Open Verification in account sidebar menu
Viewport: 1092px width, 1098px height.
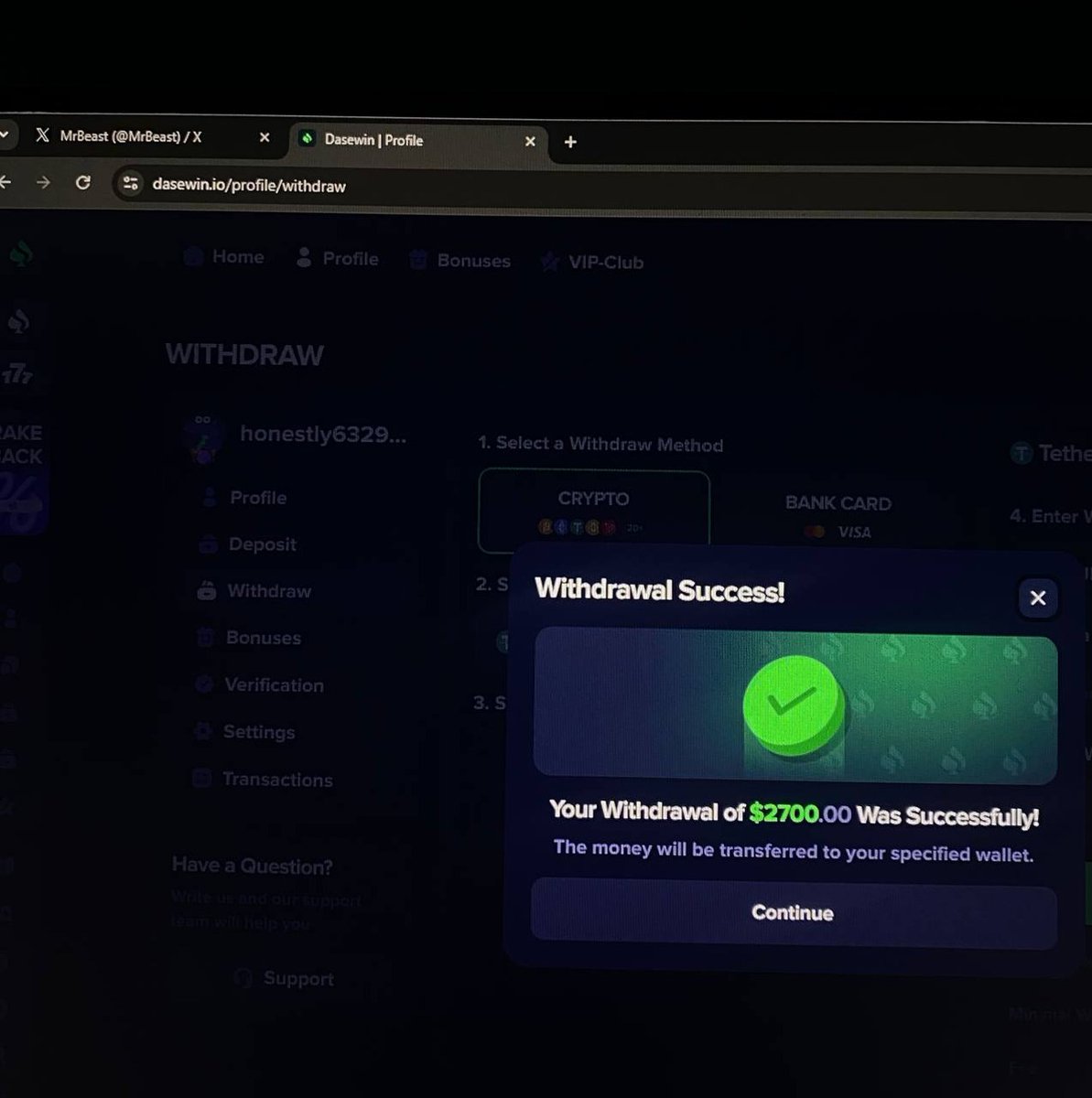[x=274, y=685]
